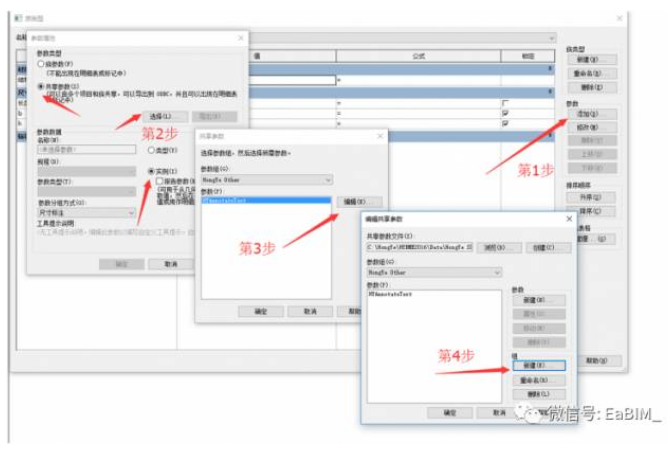Click 浏览(B) browse button

(x=499, y=248)
